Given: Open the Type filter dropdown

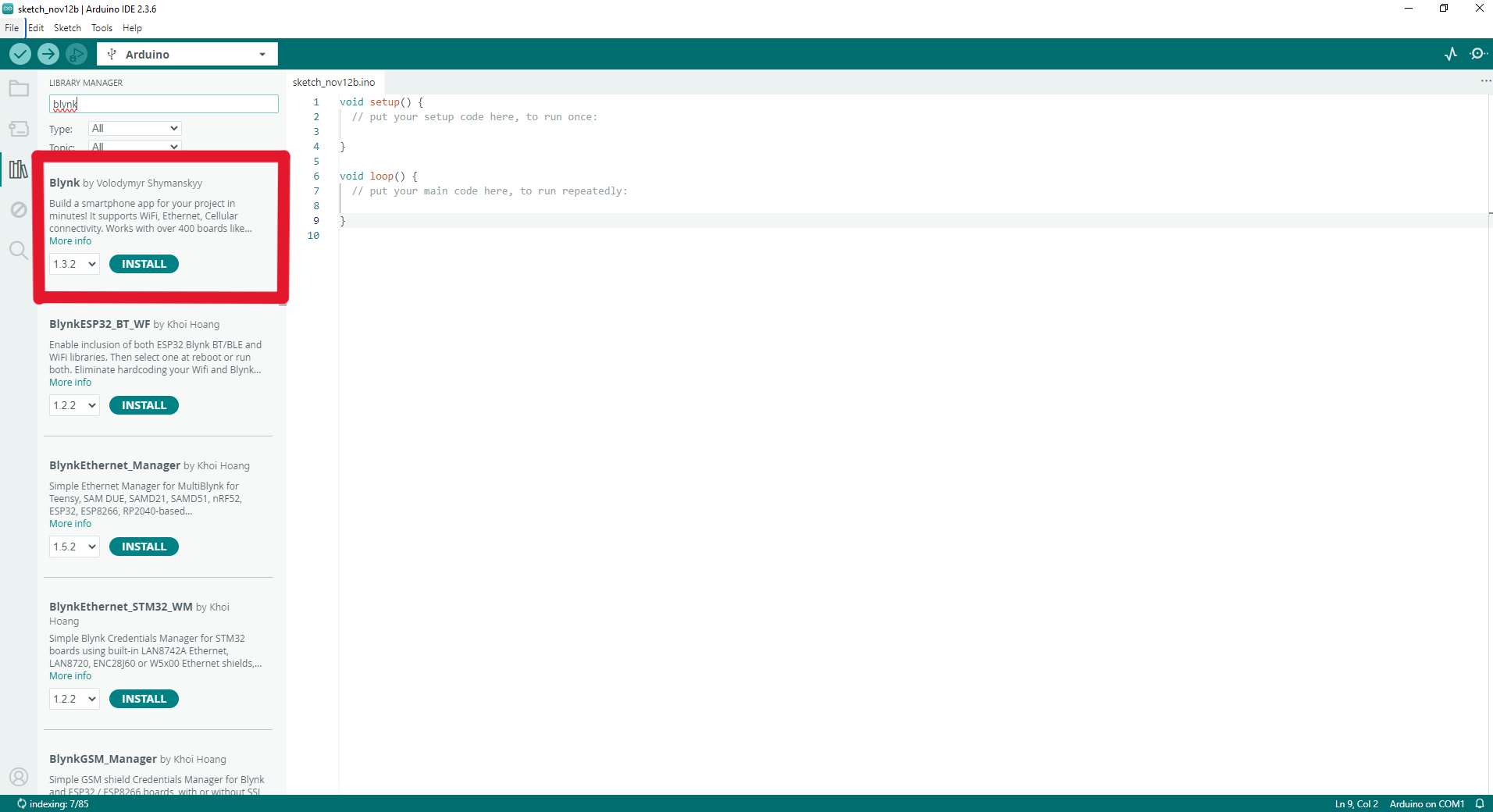Looking at the screenshot, I should pos(135,128).
